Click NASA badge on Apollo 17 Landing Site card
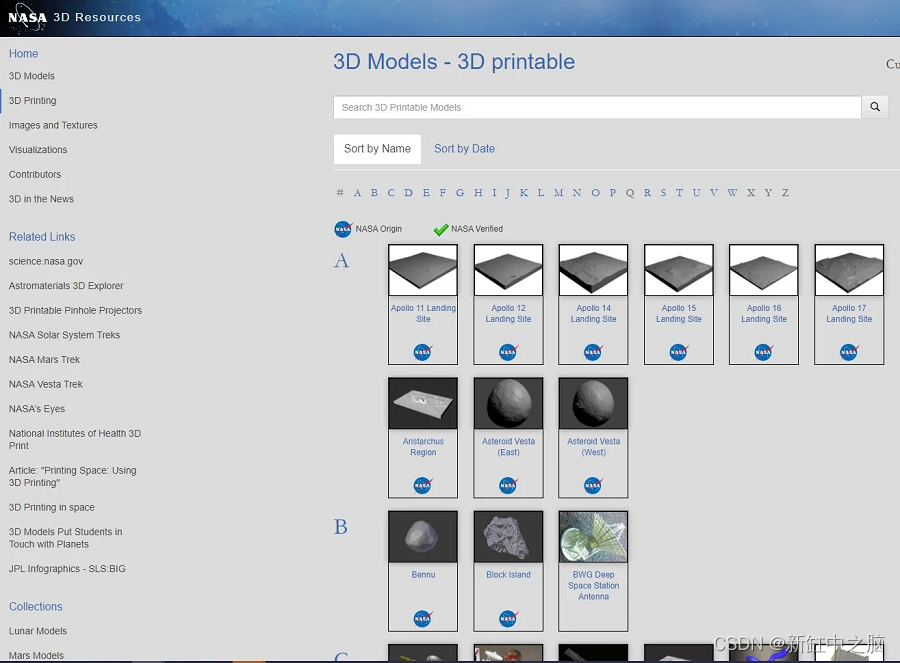 pyautogui.click(x=849, y=352)
